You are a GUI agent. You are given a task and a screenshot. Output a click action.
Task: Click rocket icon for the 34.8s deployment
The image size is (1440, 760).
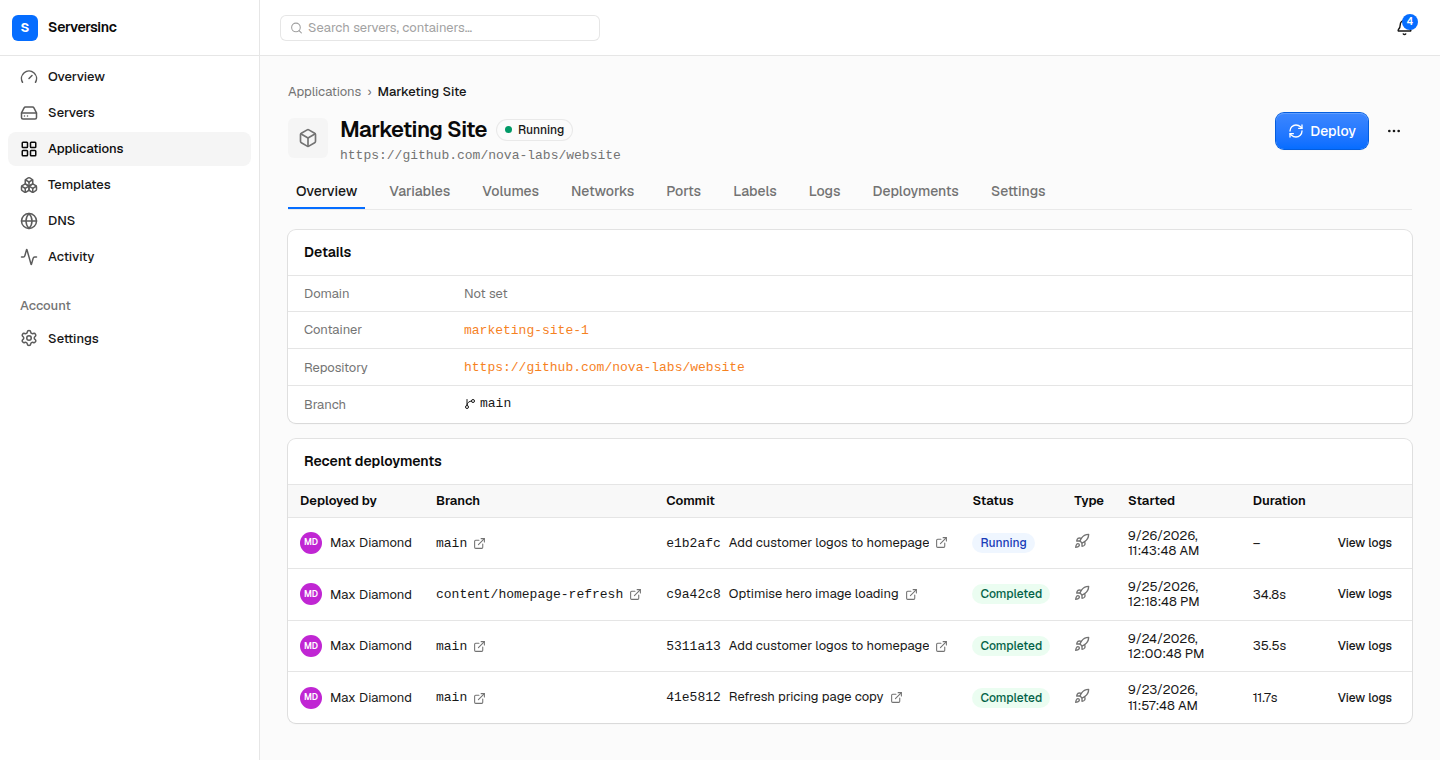tap(1082, 594)
